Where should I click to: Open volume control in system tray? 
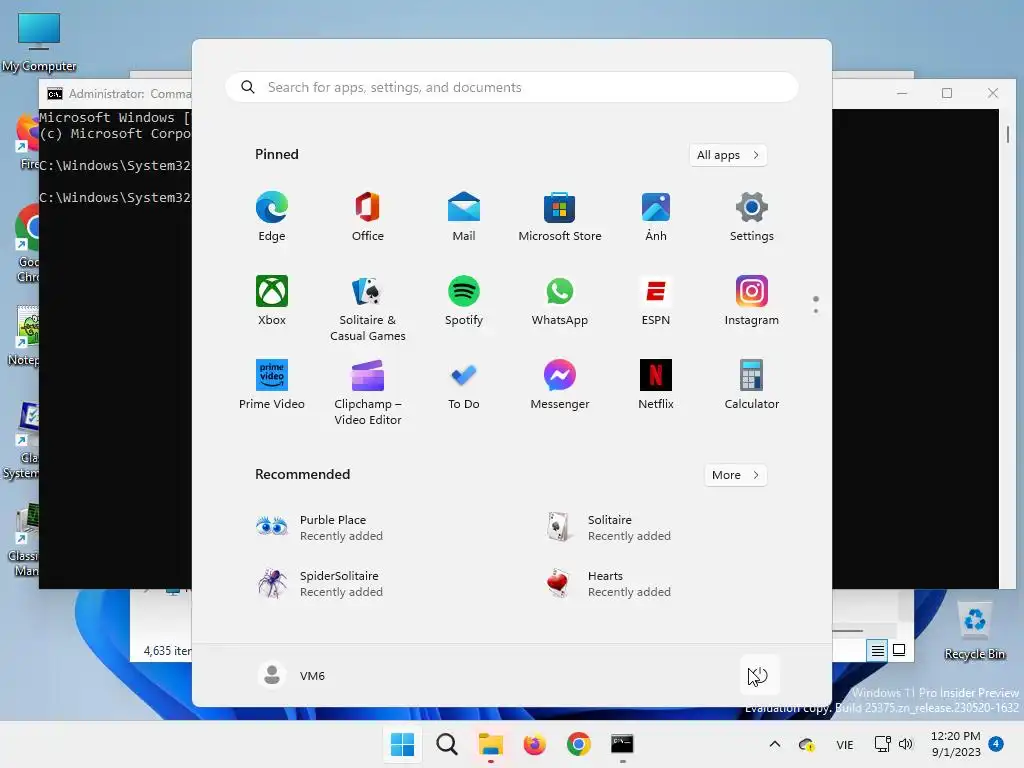pyautogui.click(x=905, y=744)
